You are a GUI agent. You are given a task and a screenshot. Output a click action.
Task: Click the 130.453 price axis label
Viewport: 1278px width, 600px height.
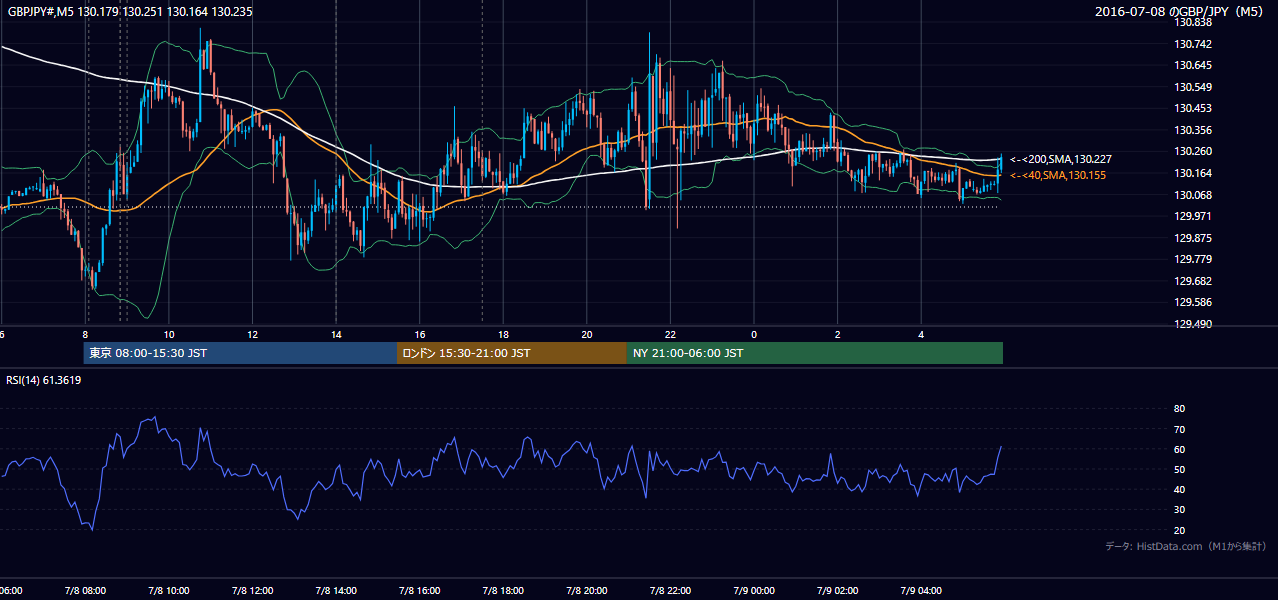[x=1192, y=108]
